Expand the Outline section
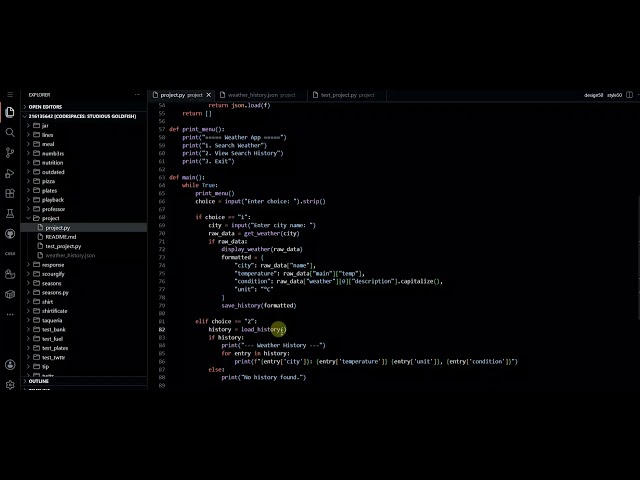 84,381
